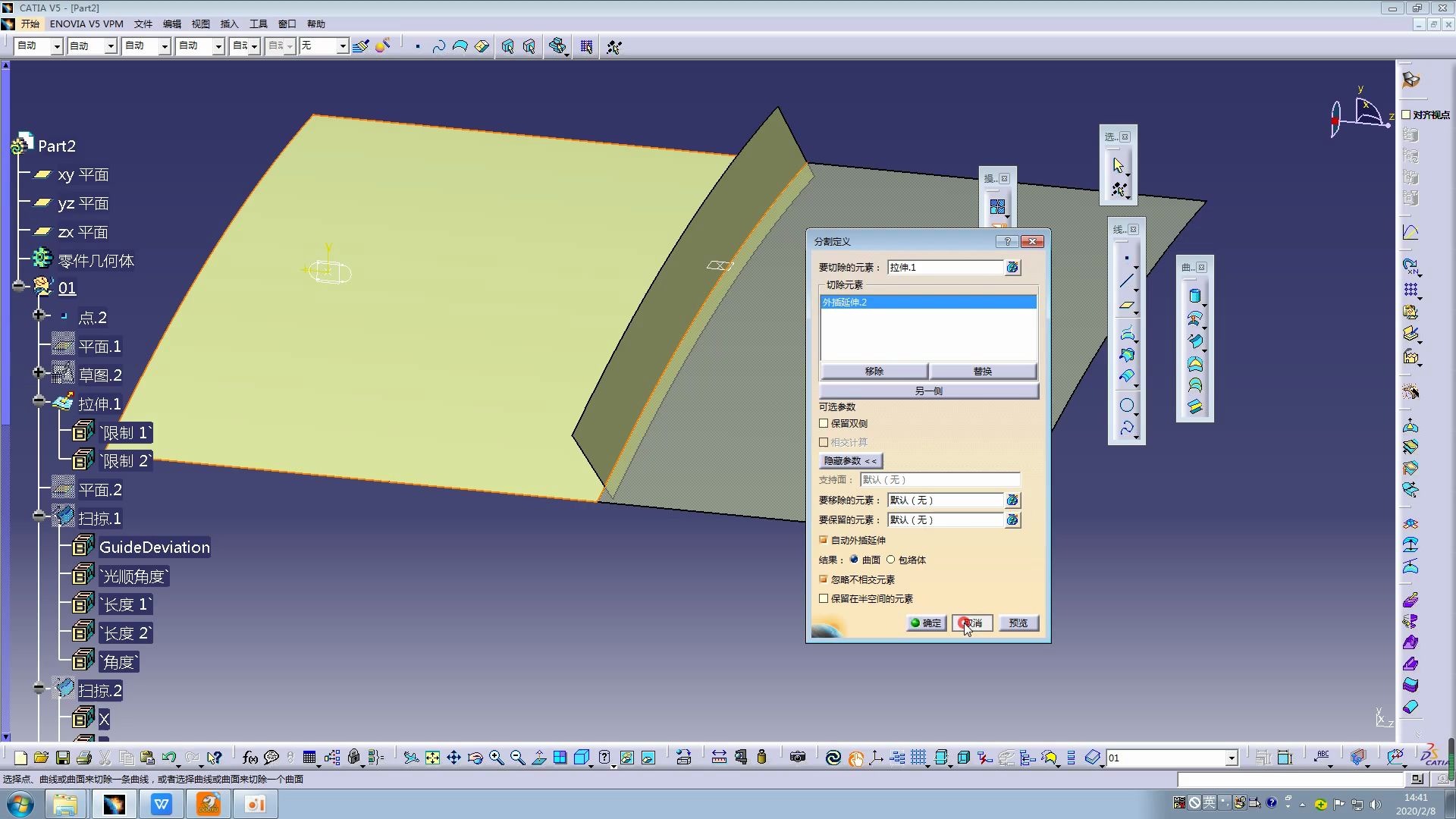This screenshot has height=819, width=1456.
Task: Click the Undo arrow icon
Action: pyautogui.click(x=168, y=758)
